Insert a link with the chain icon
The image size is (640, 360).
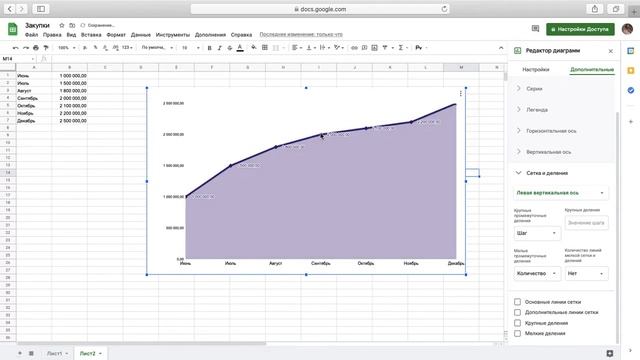354,48
